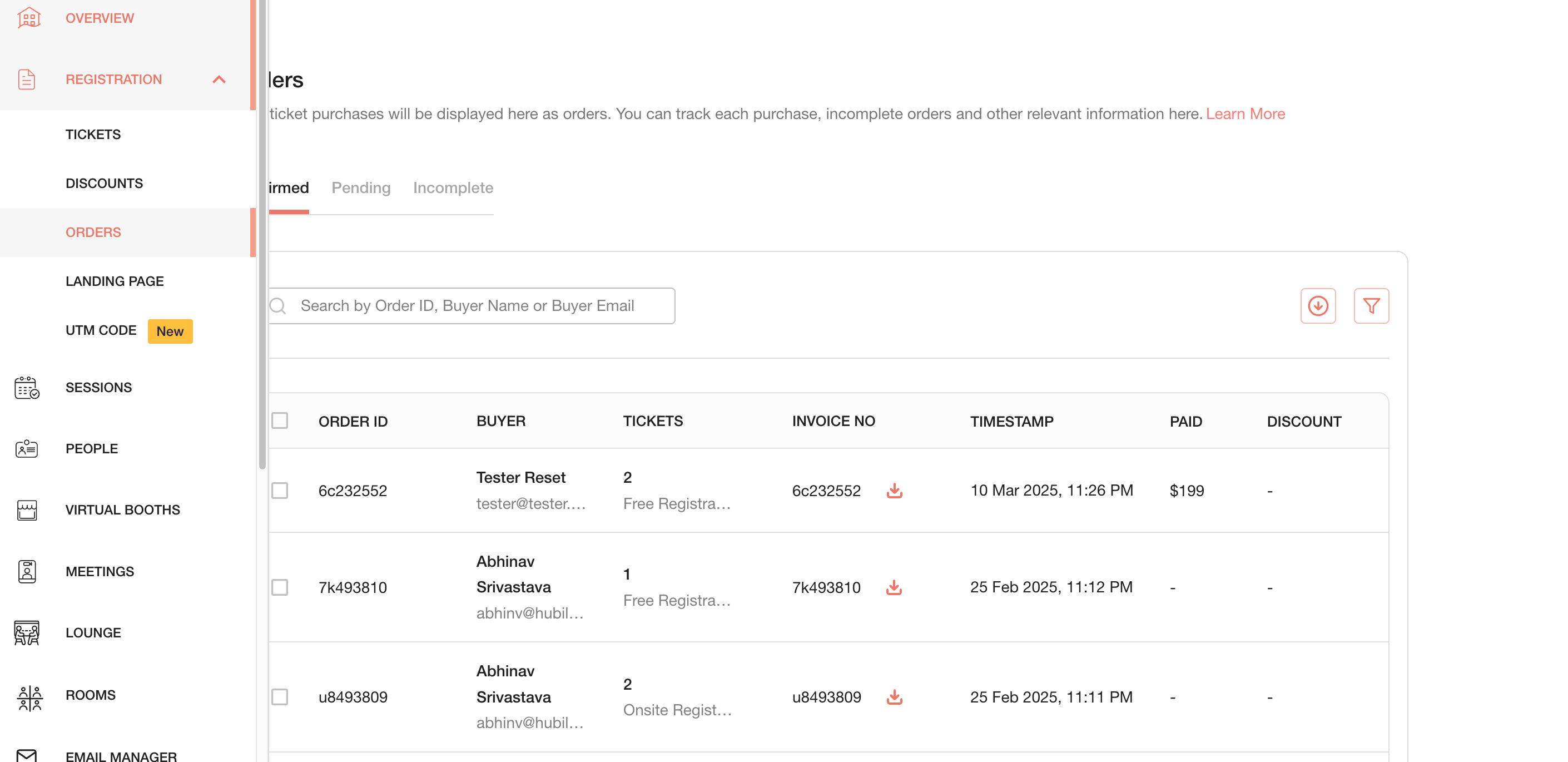This screenshot has width=1568, height=762.
Task: Go to Email Manager section
Action: point(121,756)
